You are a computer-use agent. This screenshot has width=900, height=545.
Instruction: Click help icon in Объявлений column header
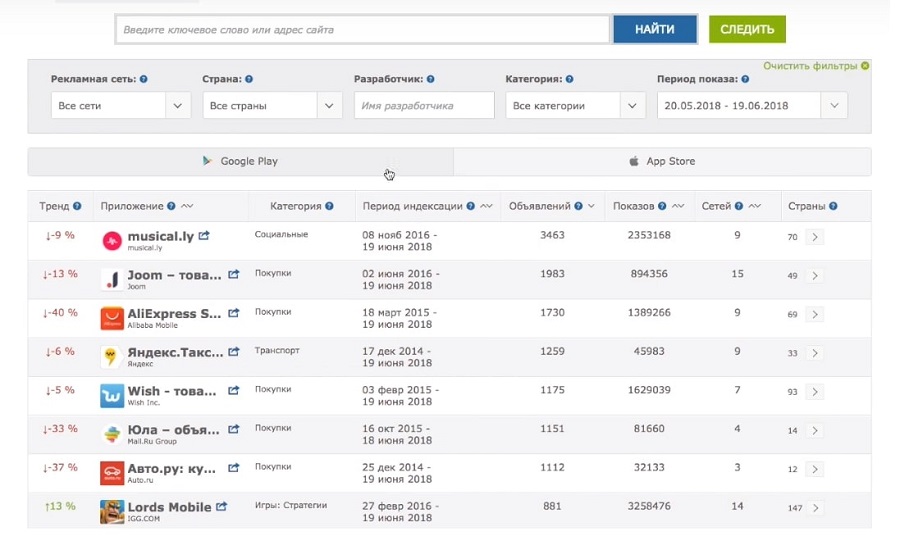(579, 206)
